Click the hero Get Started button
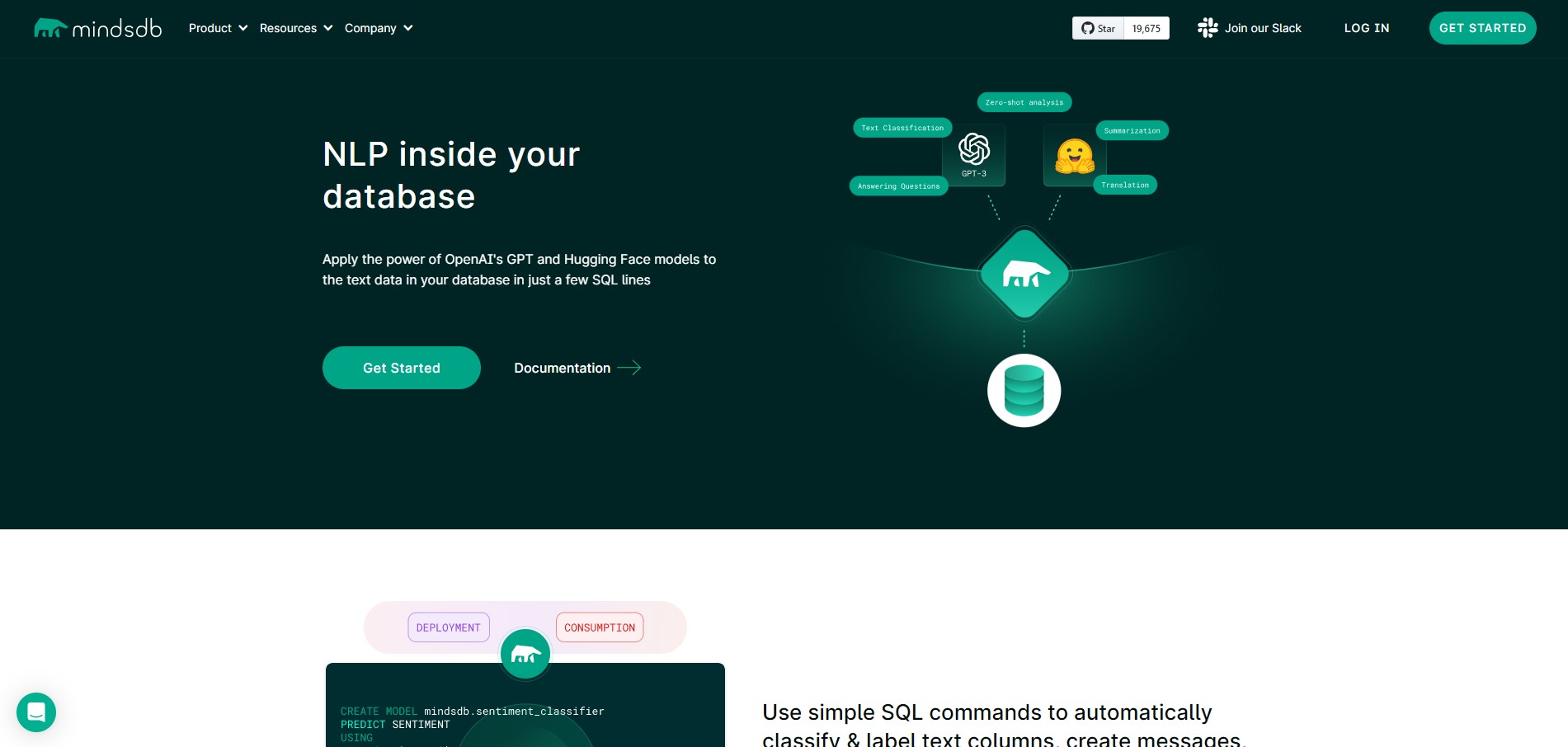Screen dimensions: 1568x747 point(402,368)
